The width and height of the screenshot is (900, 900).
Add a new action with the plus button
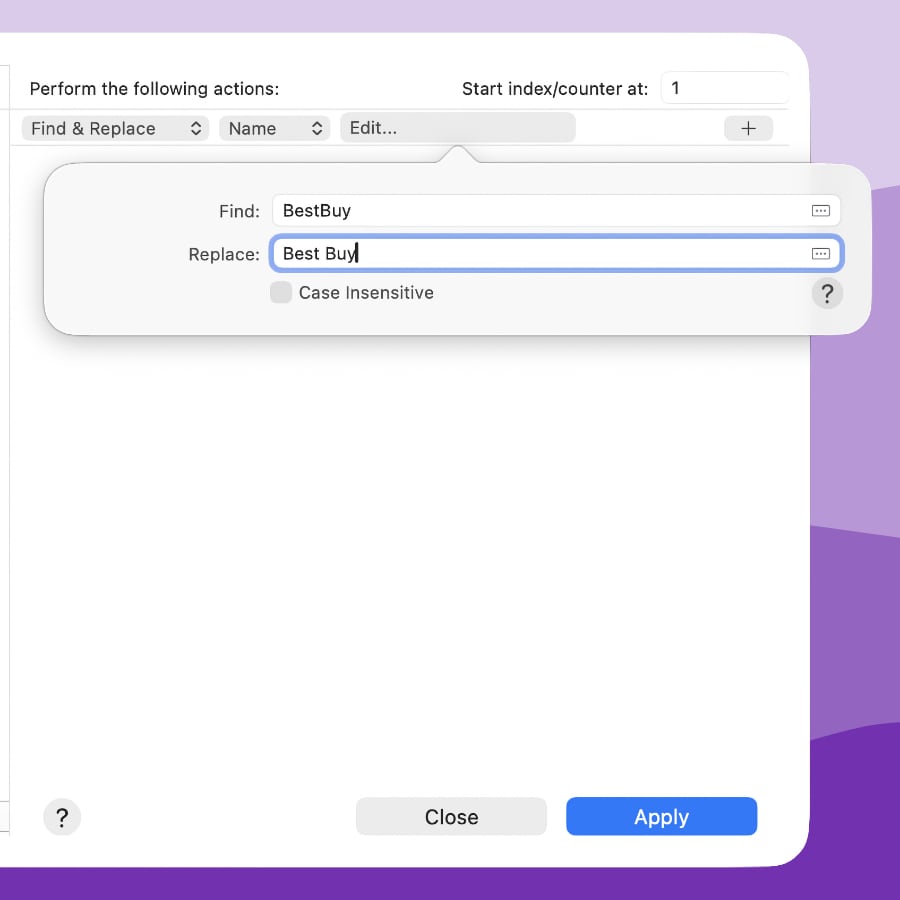pyautogui.click(x=748, y=128)
